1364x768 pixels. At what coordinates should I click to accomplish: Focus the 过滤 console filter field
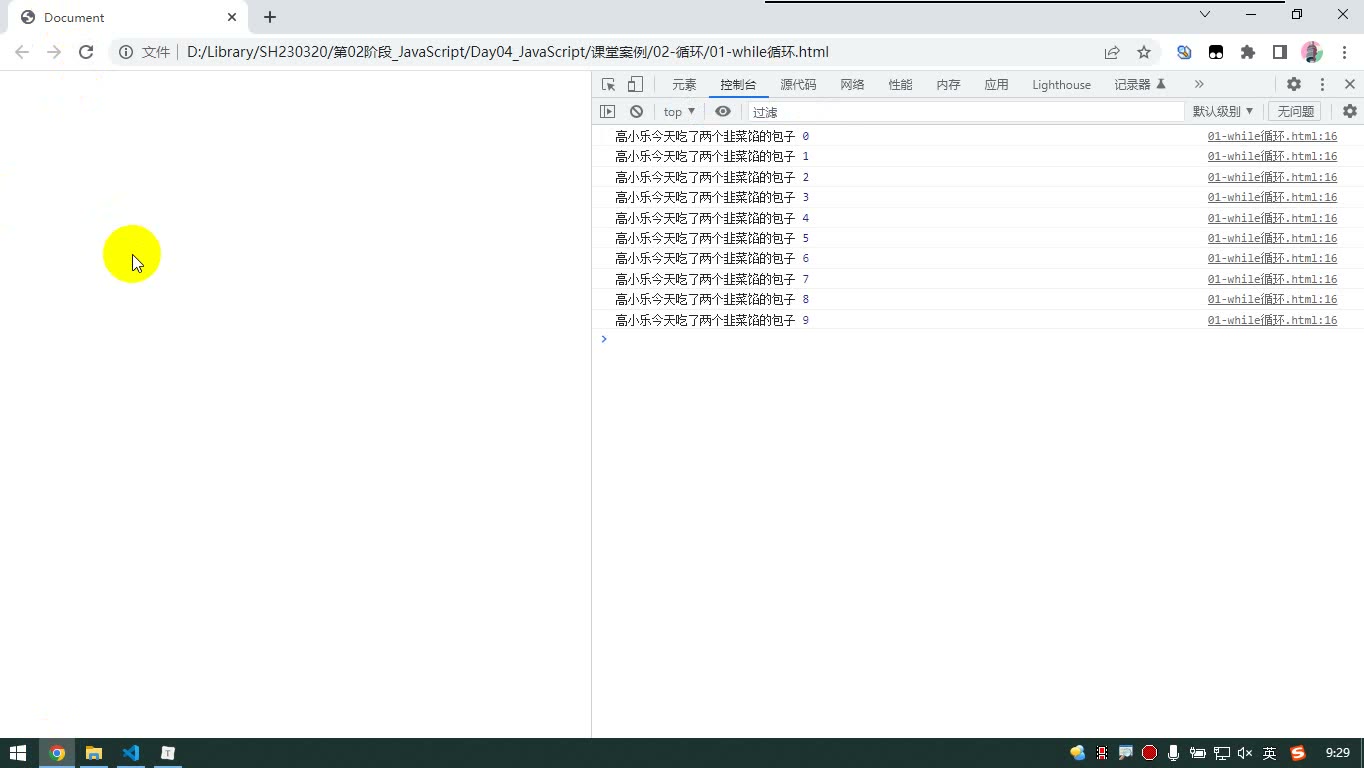(966, 112)
